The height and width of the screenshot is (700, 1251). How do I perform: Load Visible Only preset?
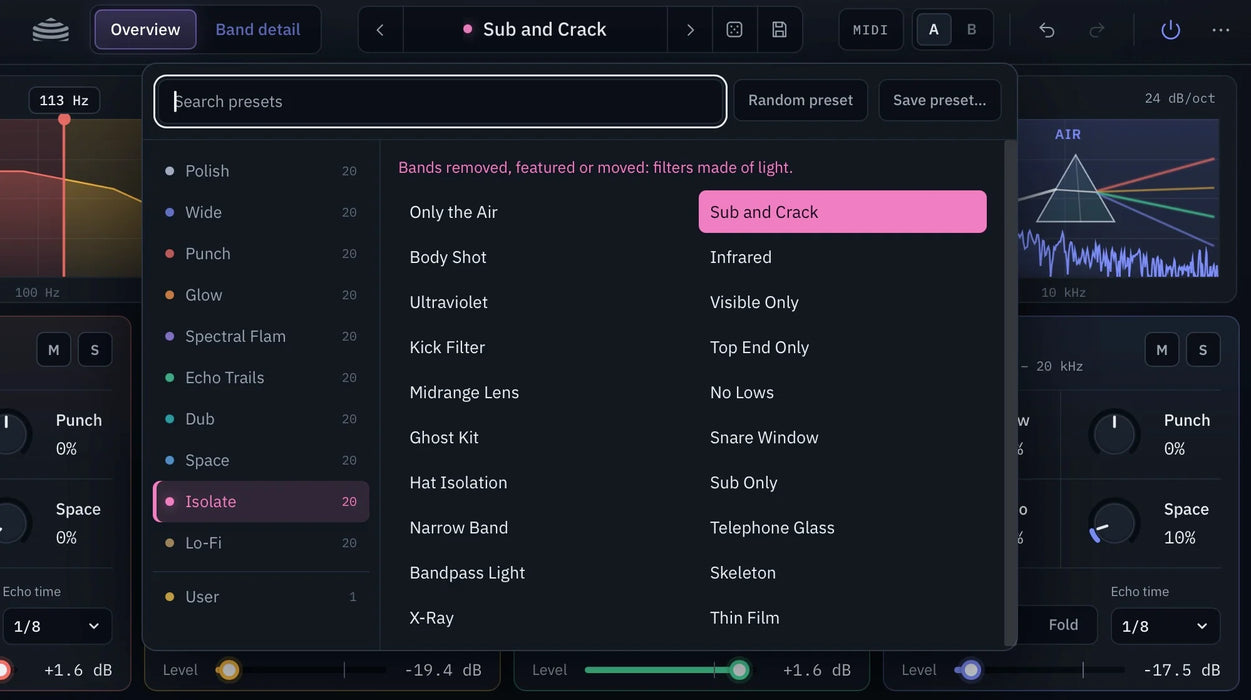click(842, 302)
